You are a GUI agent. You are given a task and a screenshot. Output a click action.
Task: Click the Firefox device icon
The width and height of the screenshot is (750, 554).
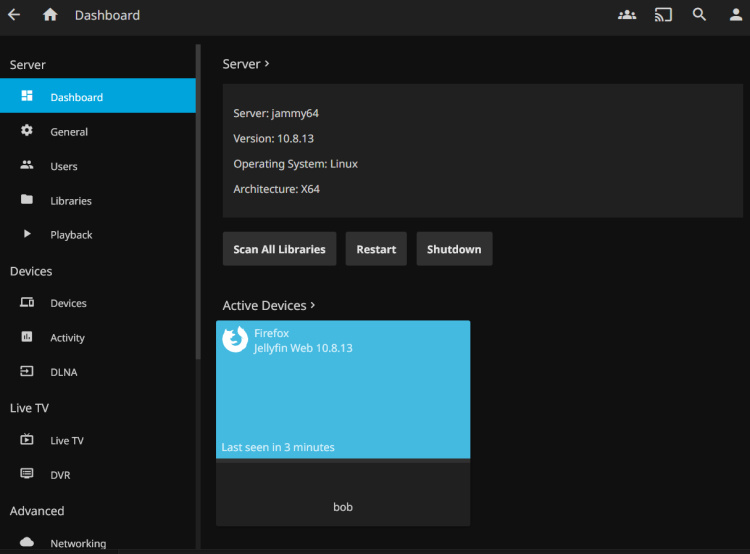coord(234,340)
